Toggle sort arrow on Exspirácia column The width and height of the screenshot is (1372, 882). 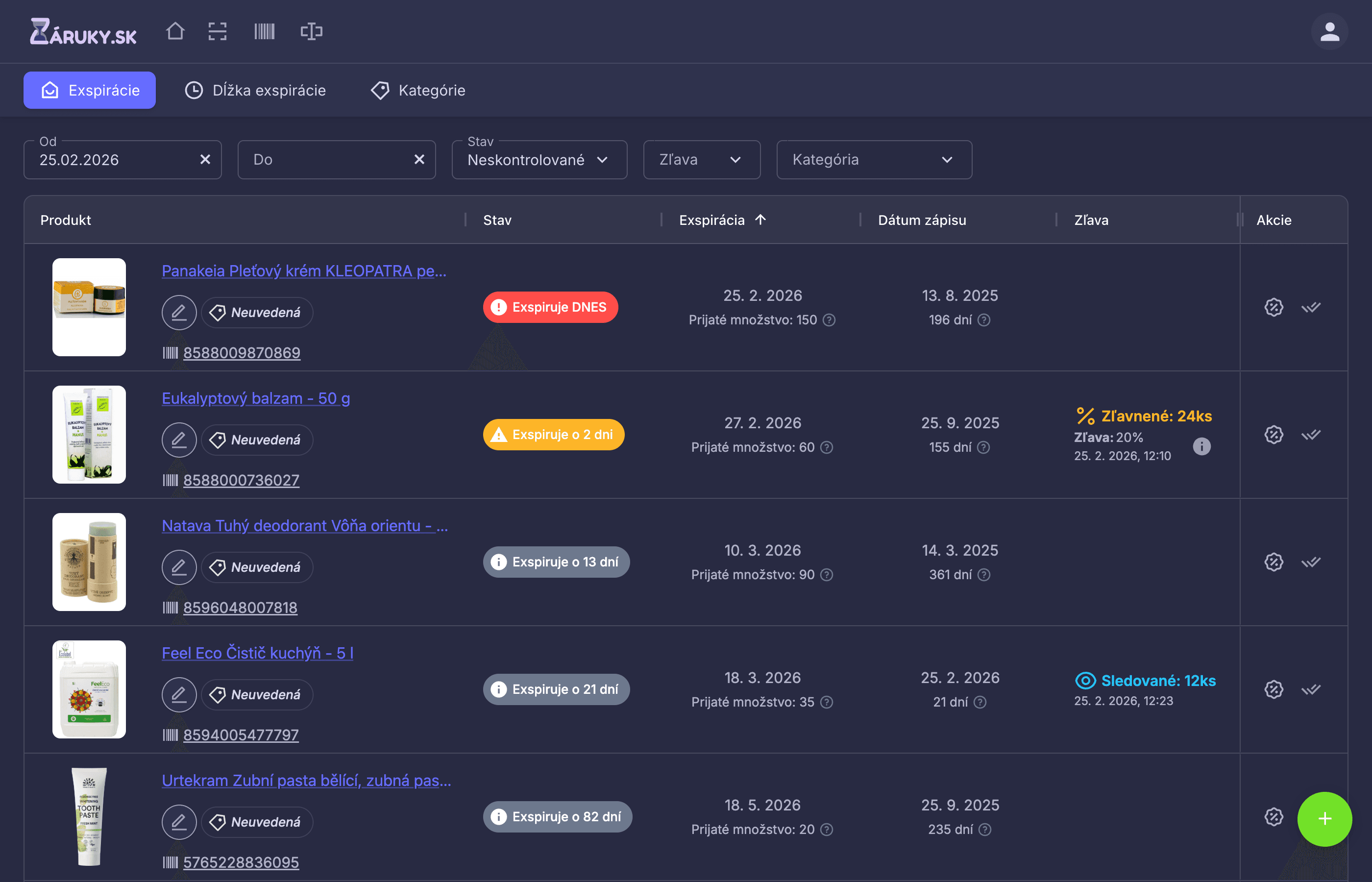point(760,220)
